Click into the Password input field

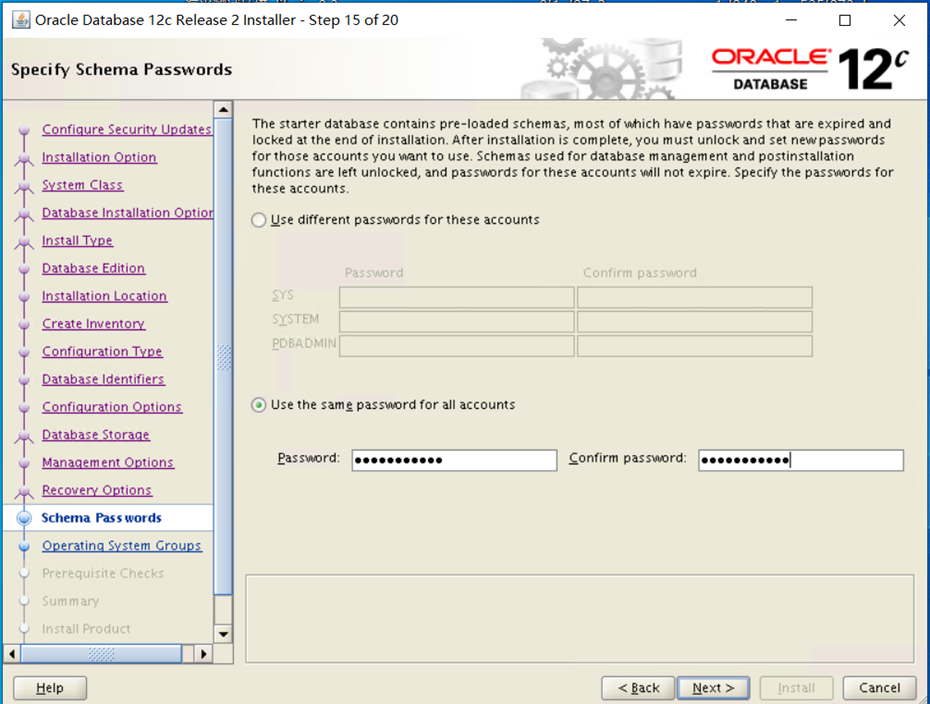(453, 460)
